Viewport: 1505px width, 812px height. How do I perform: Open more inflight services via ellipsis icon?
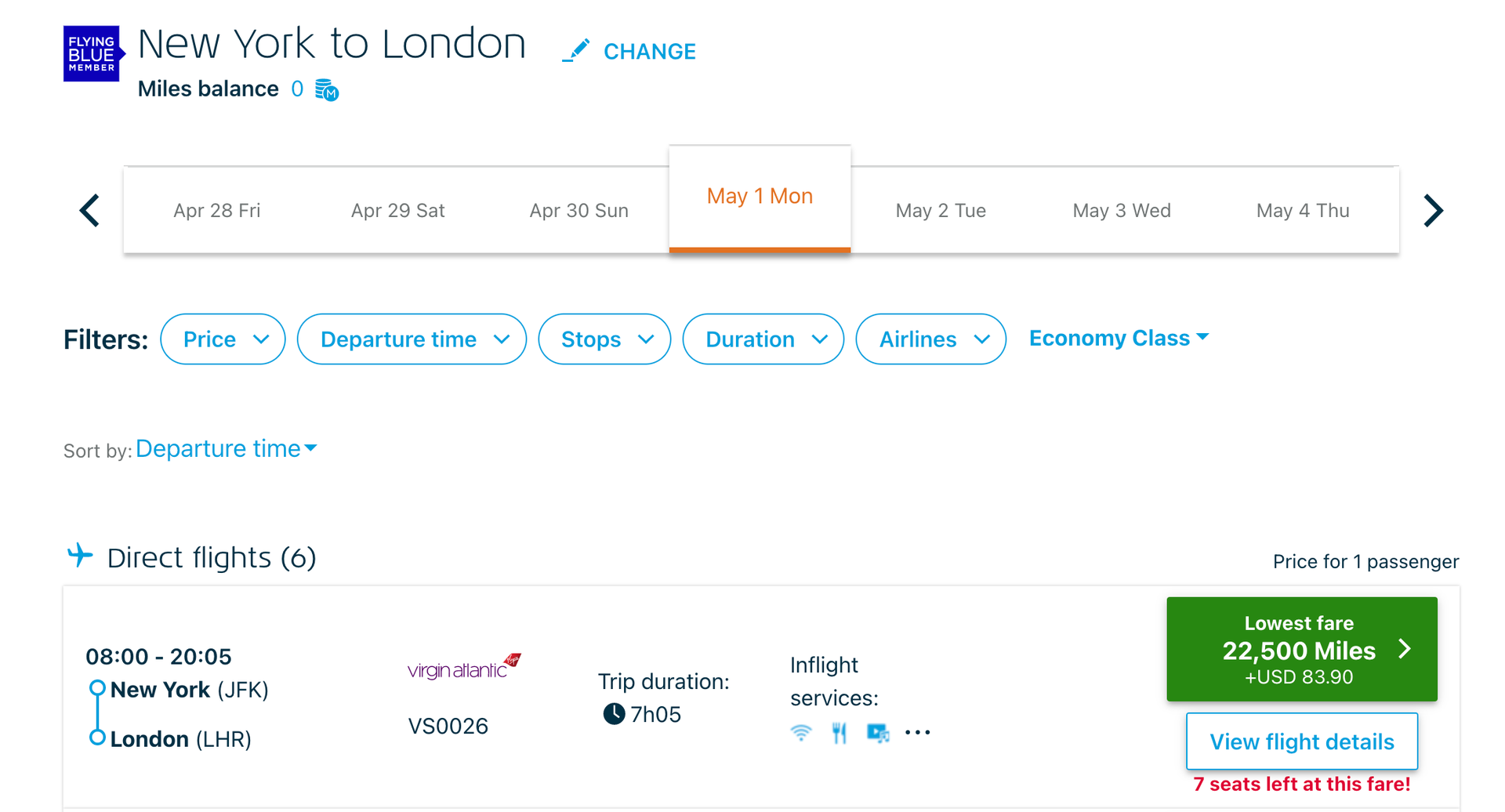[x=917, y=732]
